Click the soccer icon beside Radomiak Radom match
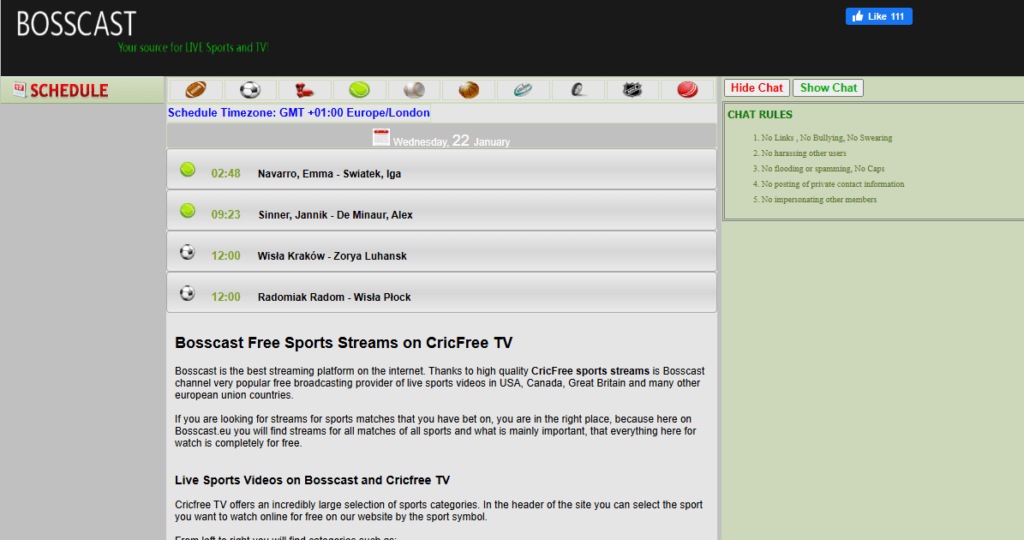This screenshot has width=1024, height=540. 187,293
